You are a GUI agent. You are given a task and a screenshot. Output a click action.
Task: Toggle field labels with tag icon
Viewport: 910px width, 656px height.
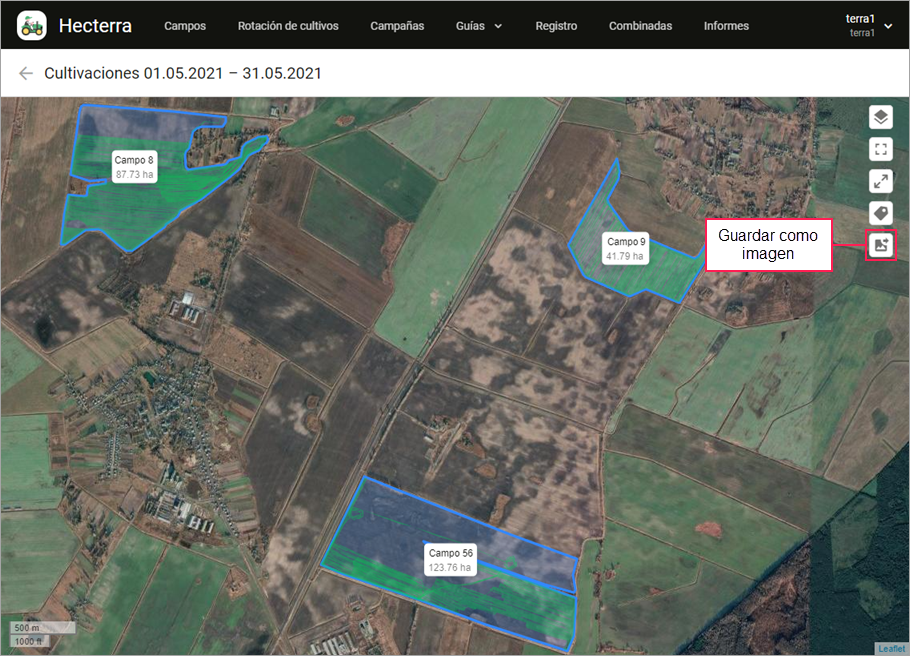(x=880, y=213)
